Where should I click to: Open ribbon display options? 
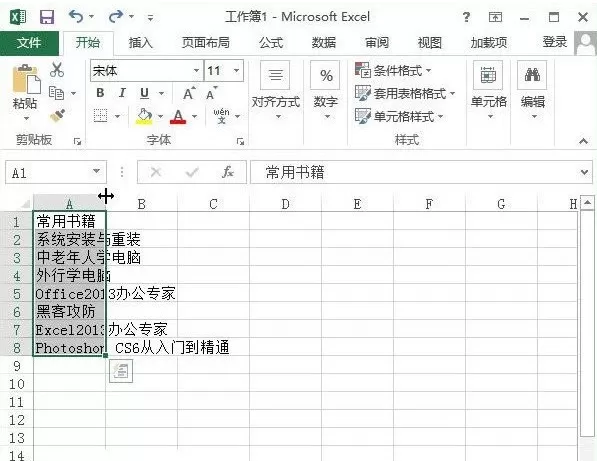coord(495,17)
